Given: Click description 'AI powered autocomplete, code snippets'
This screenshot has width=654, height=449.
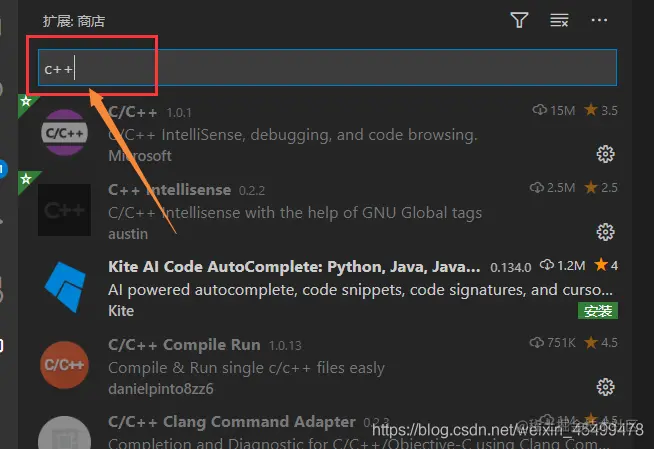Looking at the screenshot, I should pos(360,290).
